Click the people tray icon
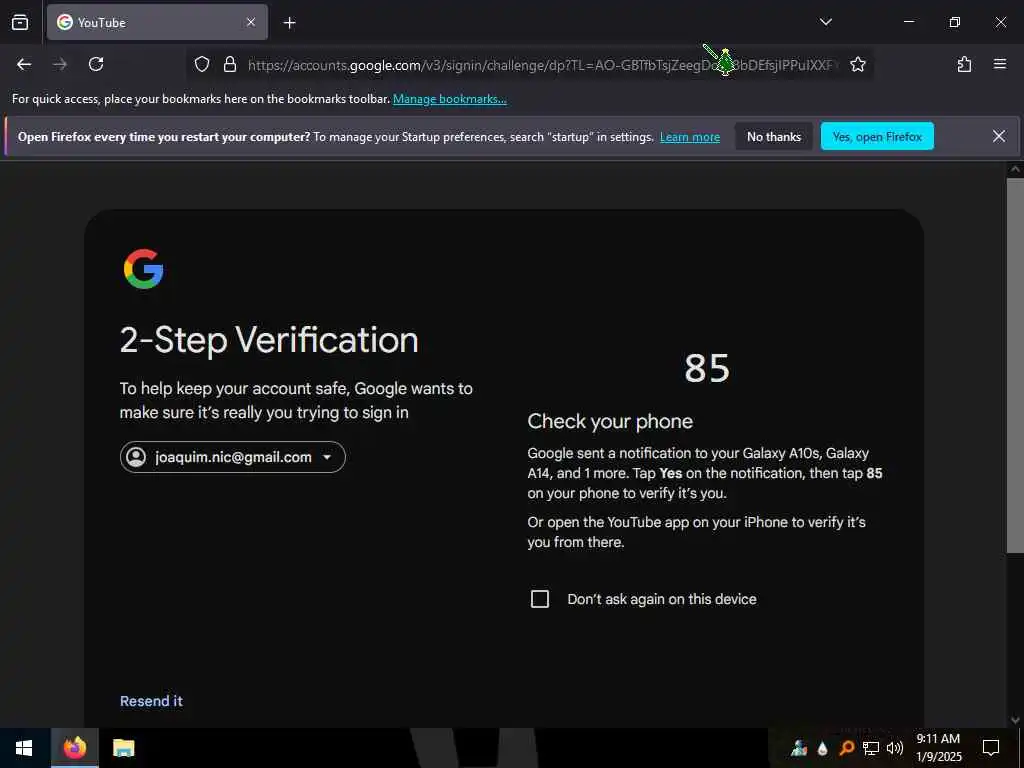Image resolution: width=1024 pixels, height=768 pixels. coord(799,748)
